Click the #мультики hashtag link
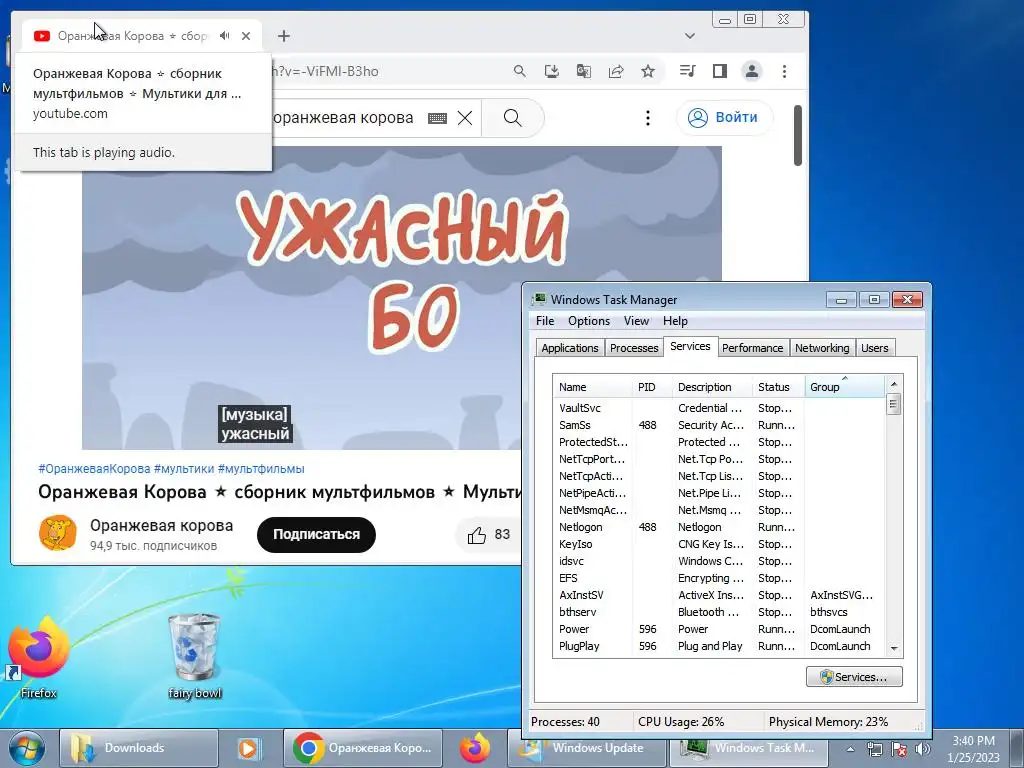 click(184, 469)
